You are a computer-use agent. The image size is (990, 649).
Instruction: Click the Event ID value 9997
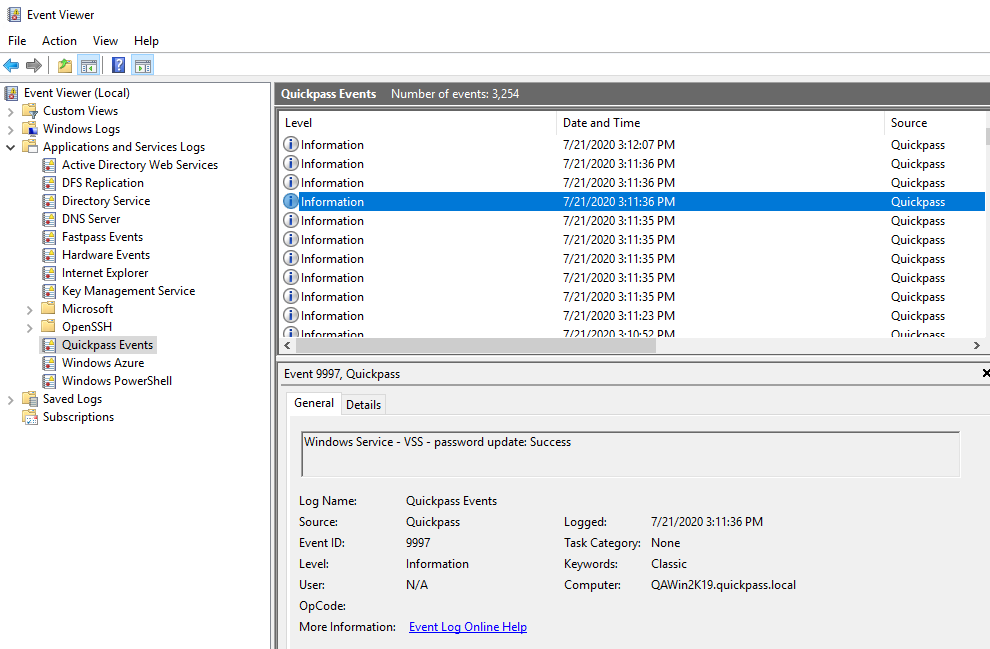pos(418,543)
